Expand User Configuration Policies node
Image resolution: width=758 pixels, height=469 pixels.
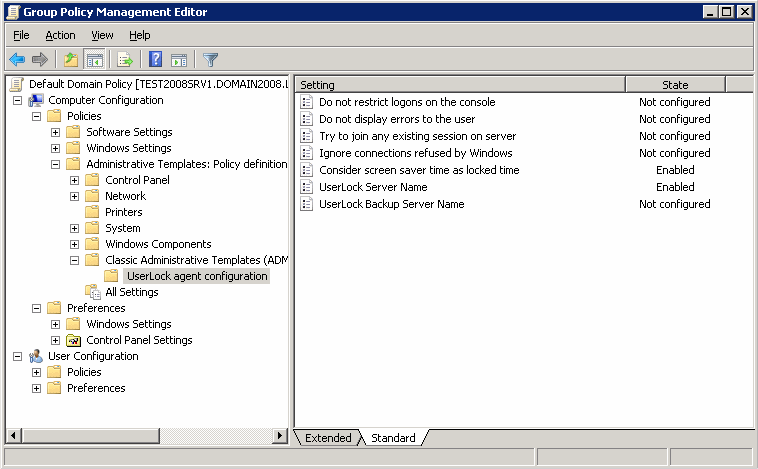click(x=37, y=372)
